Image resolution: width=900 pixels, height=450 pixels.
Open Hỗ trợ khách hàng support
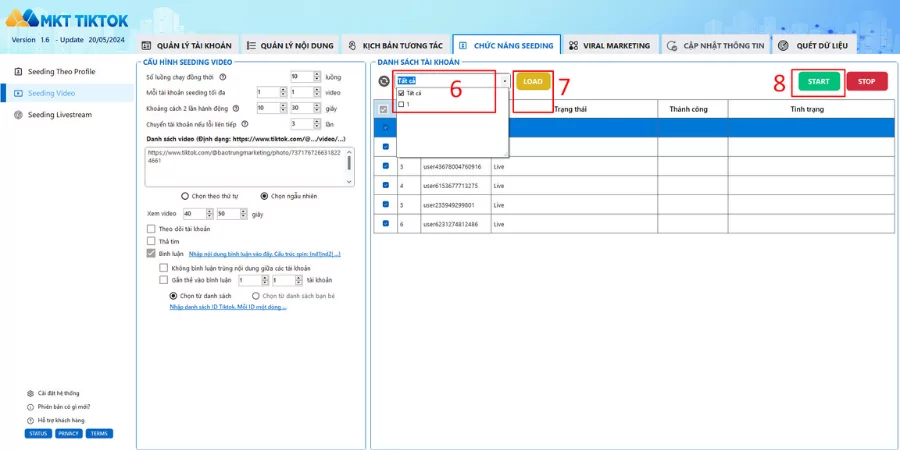point(30,420)
